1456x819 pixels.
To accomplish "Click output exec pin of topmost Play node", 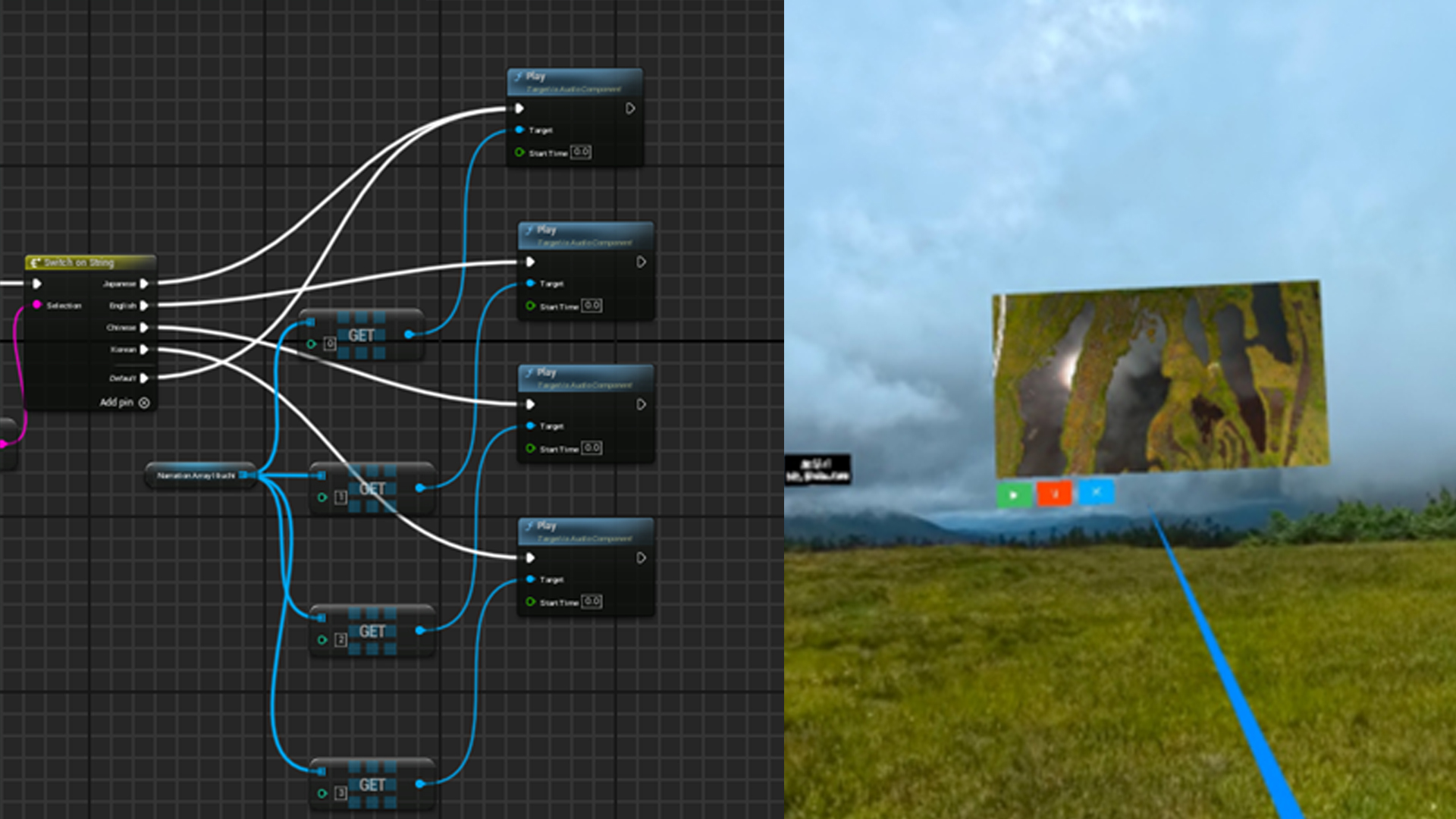I will (630, 108).
